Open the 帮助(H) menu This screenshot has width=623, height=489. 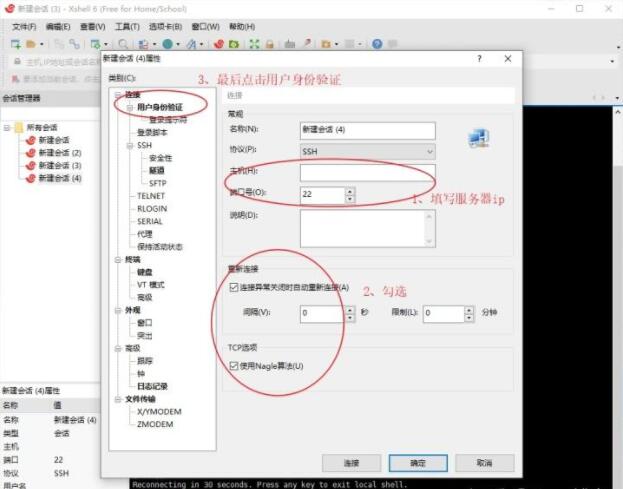tap(242, 27)
